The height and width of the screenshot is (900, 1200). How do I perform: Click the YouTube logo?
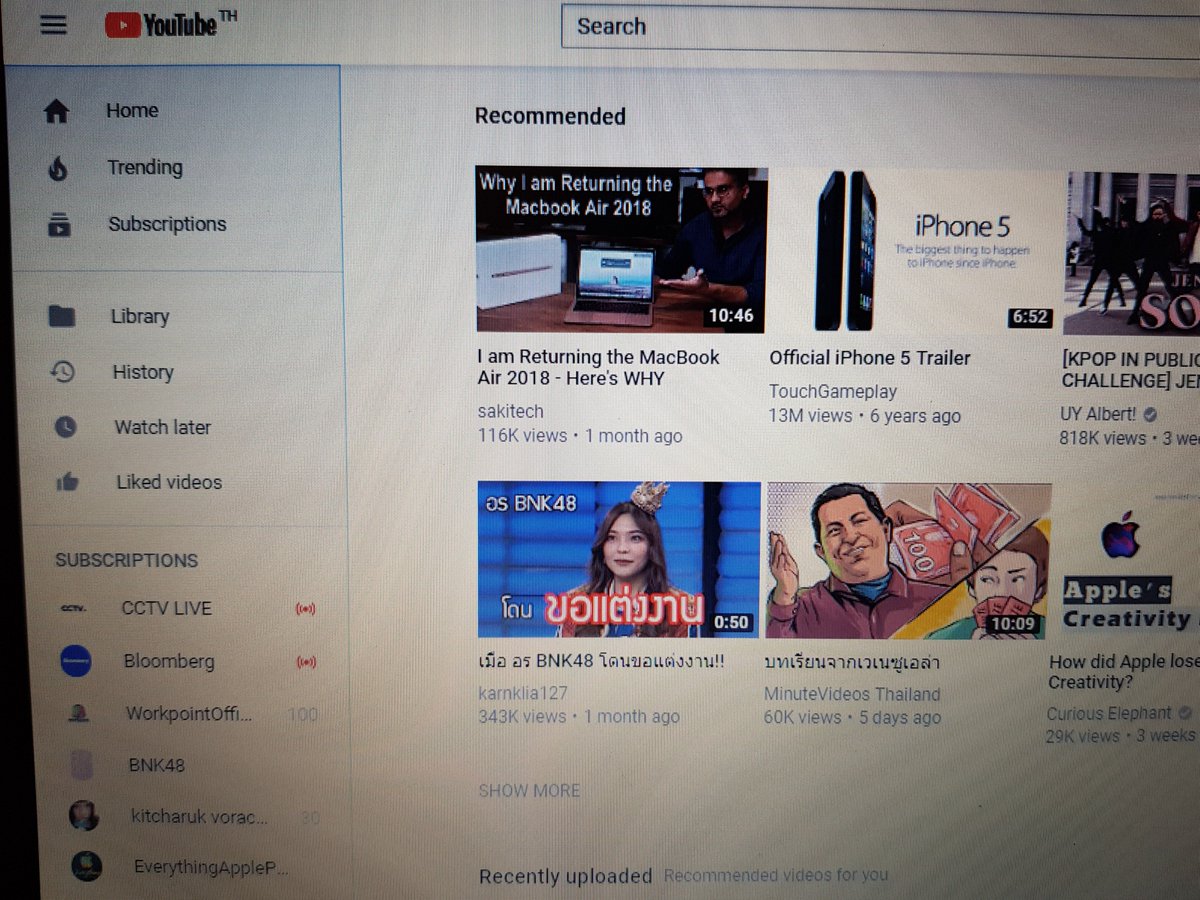[x=171, y=24]
